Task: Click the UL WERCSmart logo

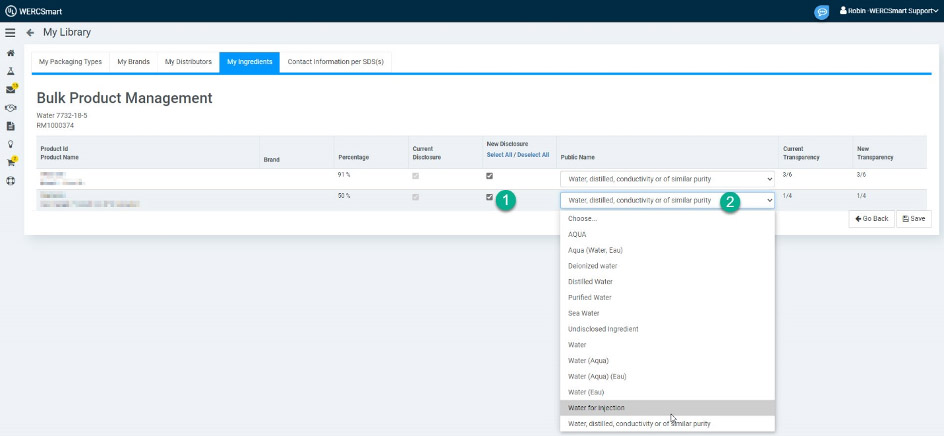Action: point(33,11)
